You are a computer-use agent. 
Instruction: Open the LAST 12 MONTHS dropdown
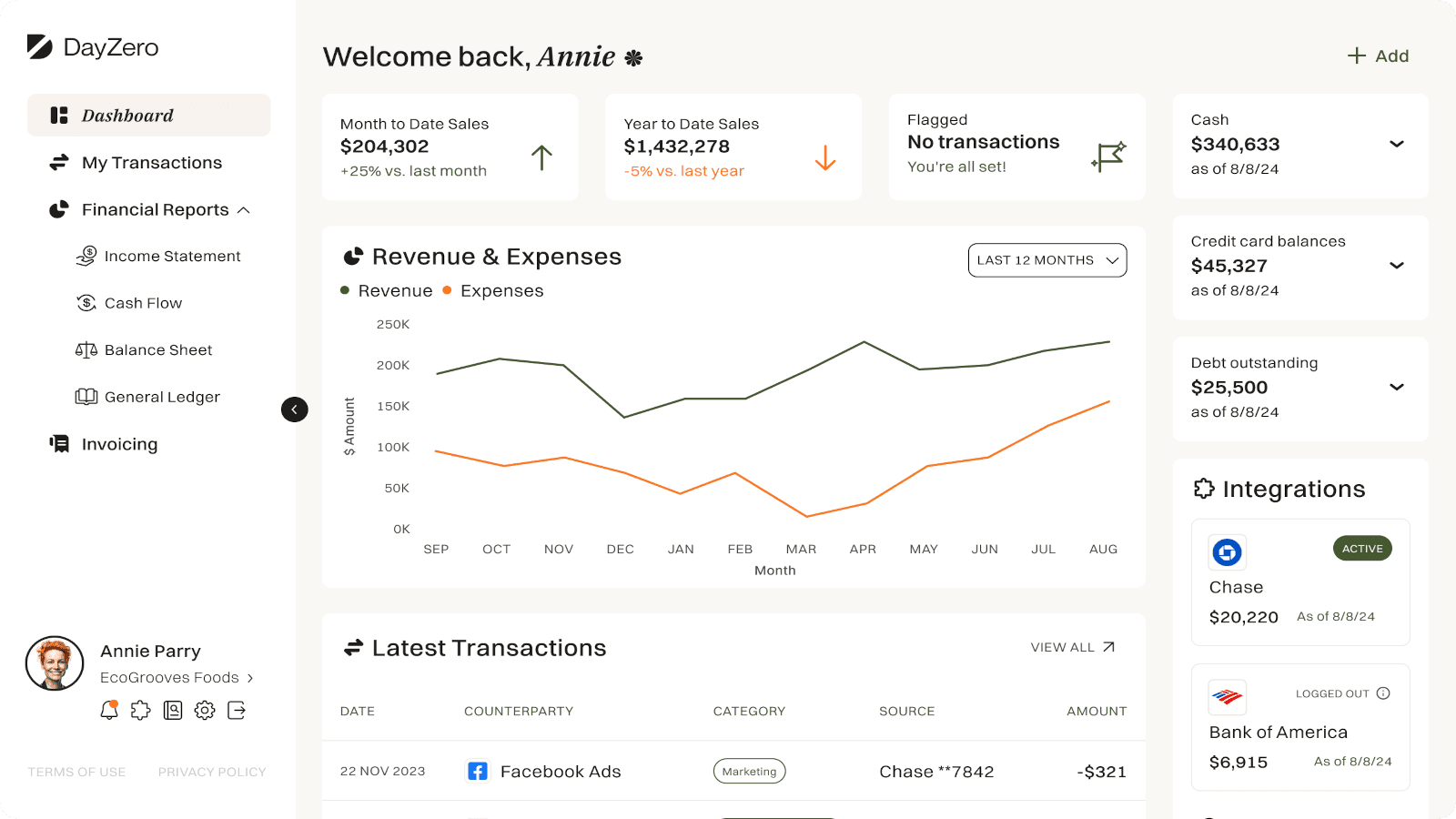1046,260
